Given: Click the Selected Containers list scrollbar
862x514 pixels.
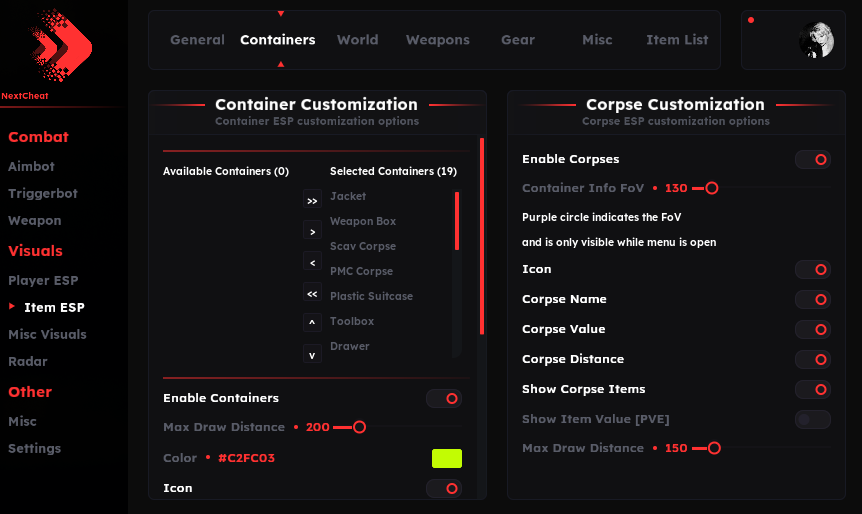Looking at the screenshot, I should point(457,222).
